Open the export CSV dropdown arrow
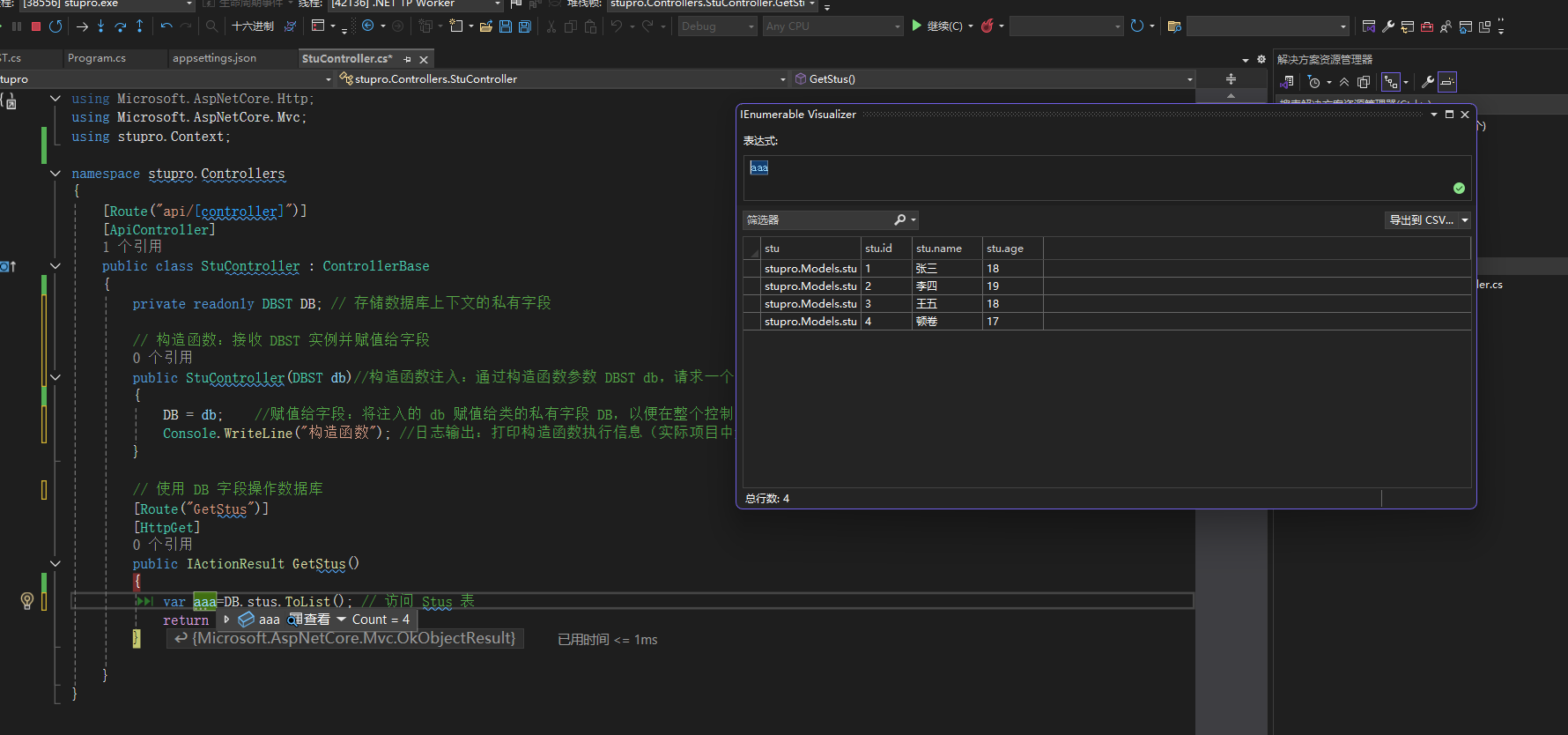Image resolution: width=1568 pixels, height=735 pixels. (1465, 220)
